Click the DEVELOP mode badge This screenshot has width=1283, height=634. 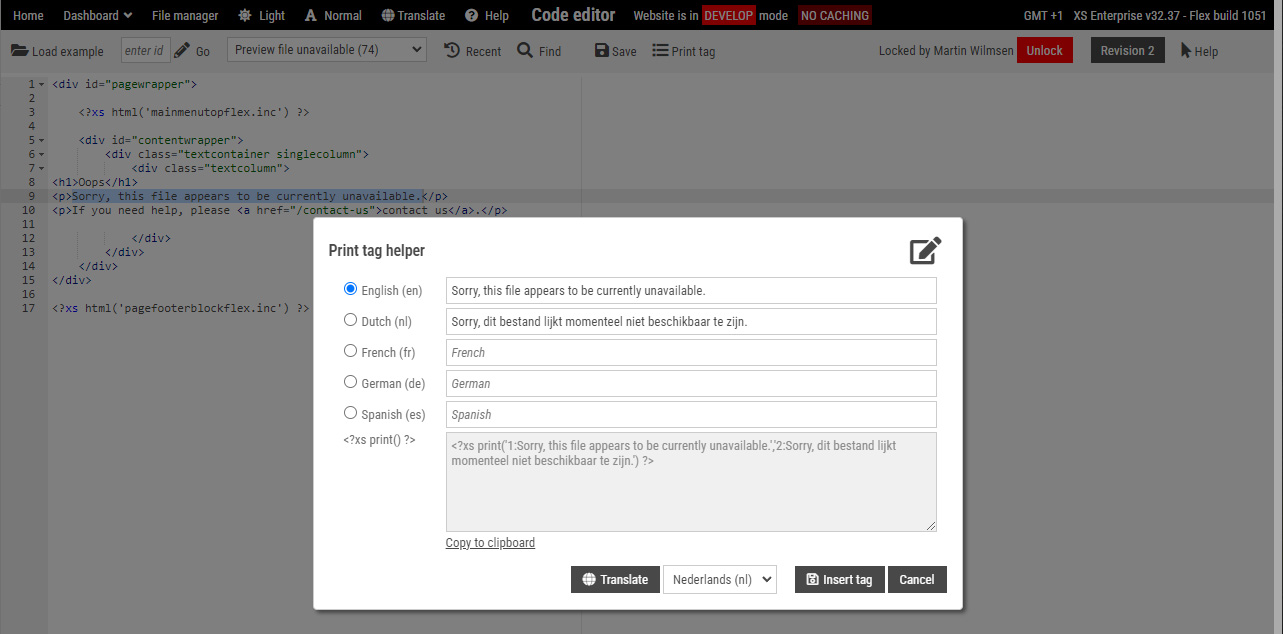click(728, 15)
